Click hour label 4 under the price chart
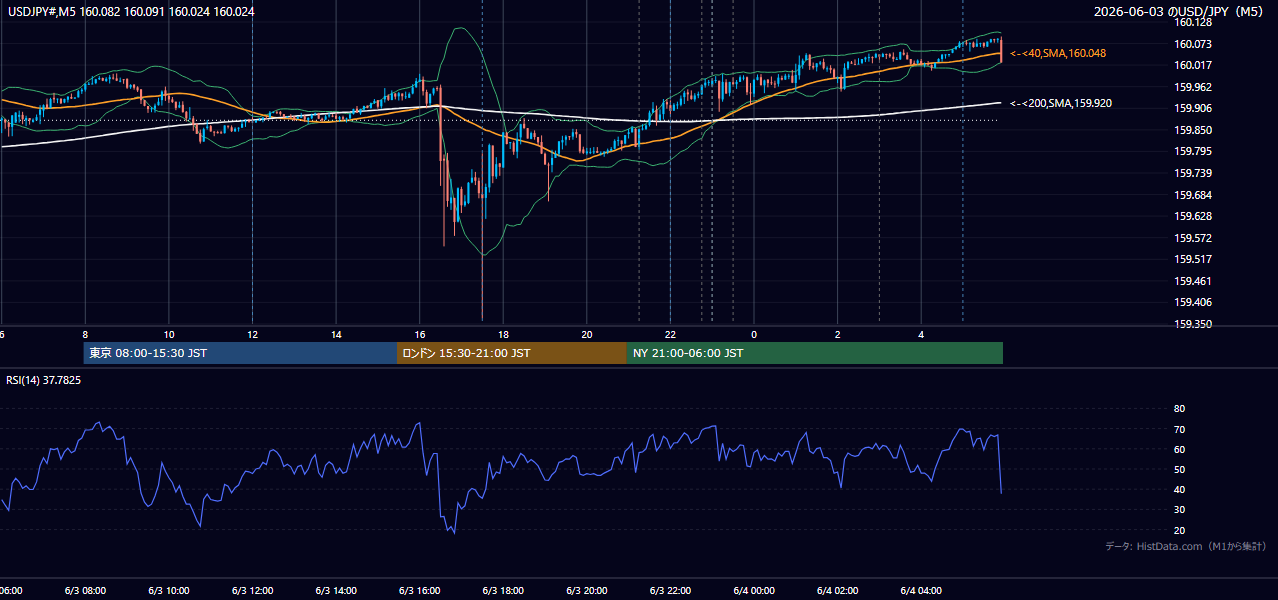This screenshot has height=600, width=1278. [921, 334]
